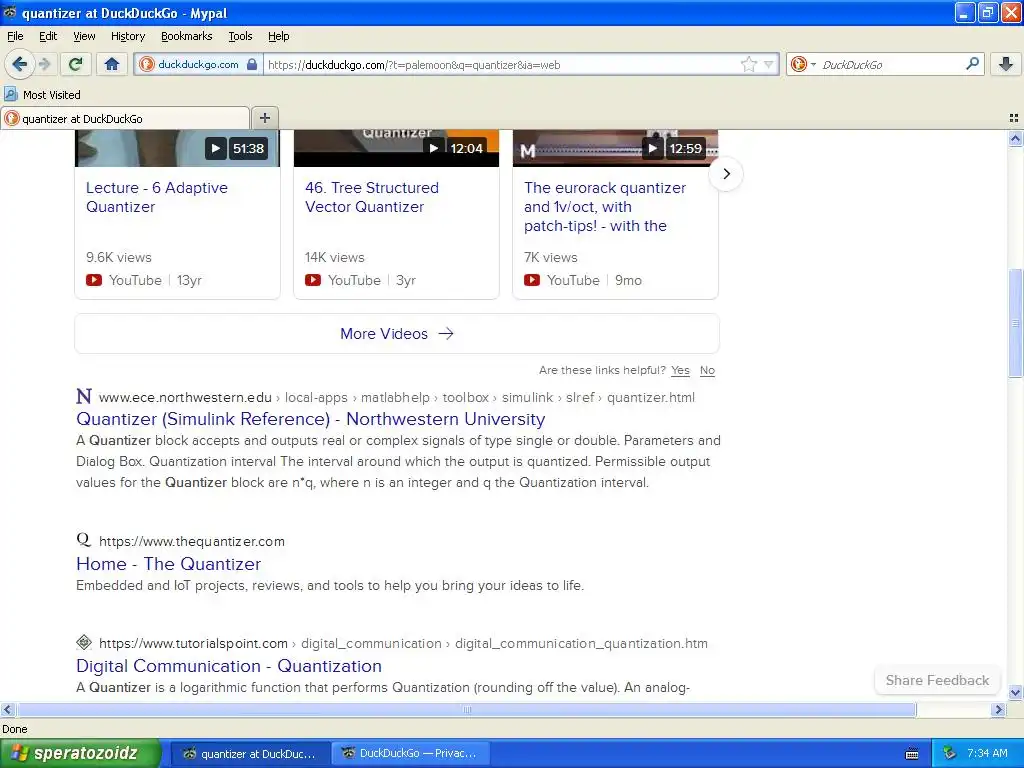Image resolution: width=1024 pixels, height=768 pixels.
Task: Click the forward navigation arrow
Action: pos(45,64)
